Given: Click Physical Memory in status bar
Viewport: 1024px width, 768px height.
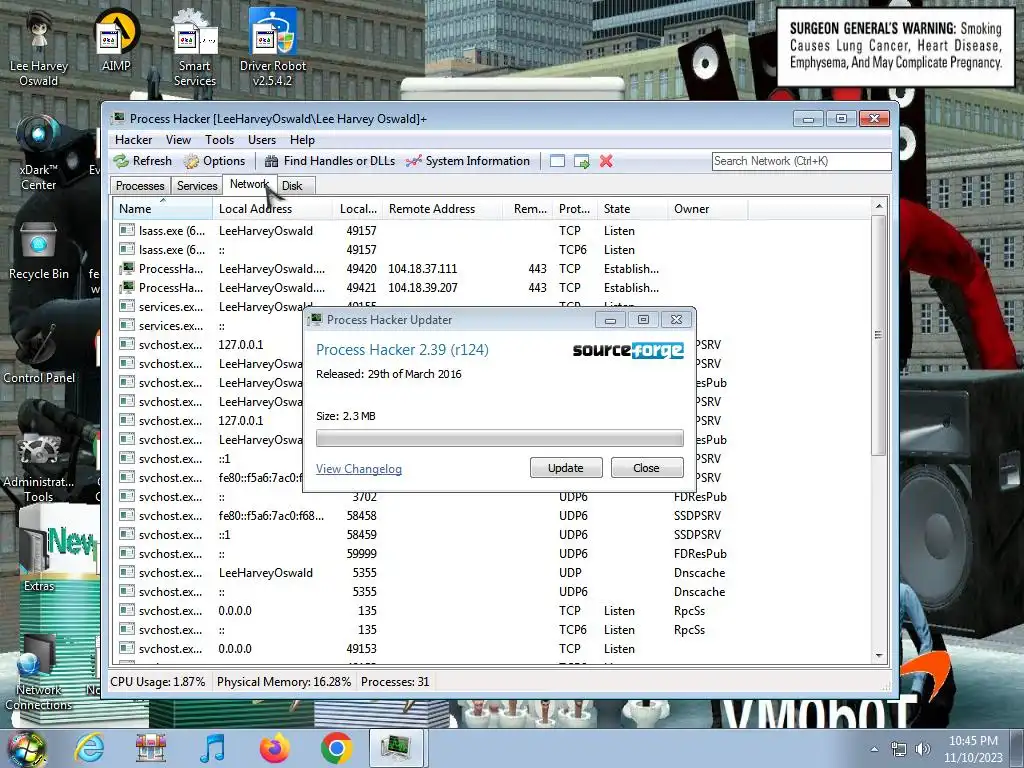Looking at the screenshot, I should [x=283, y=682].
